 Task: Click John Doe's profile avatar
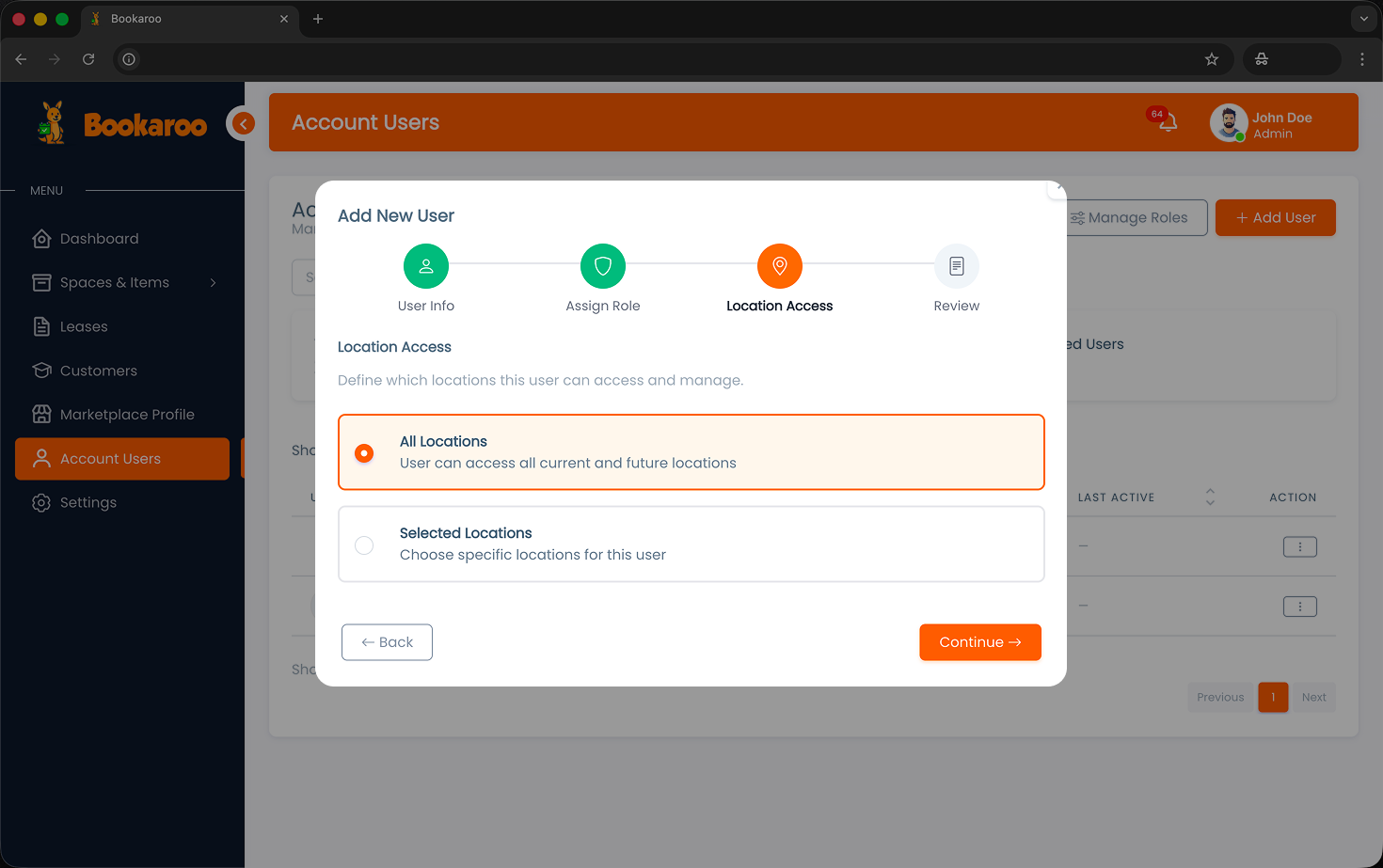point(1228,123)
